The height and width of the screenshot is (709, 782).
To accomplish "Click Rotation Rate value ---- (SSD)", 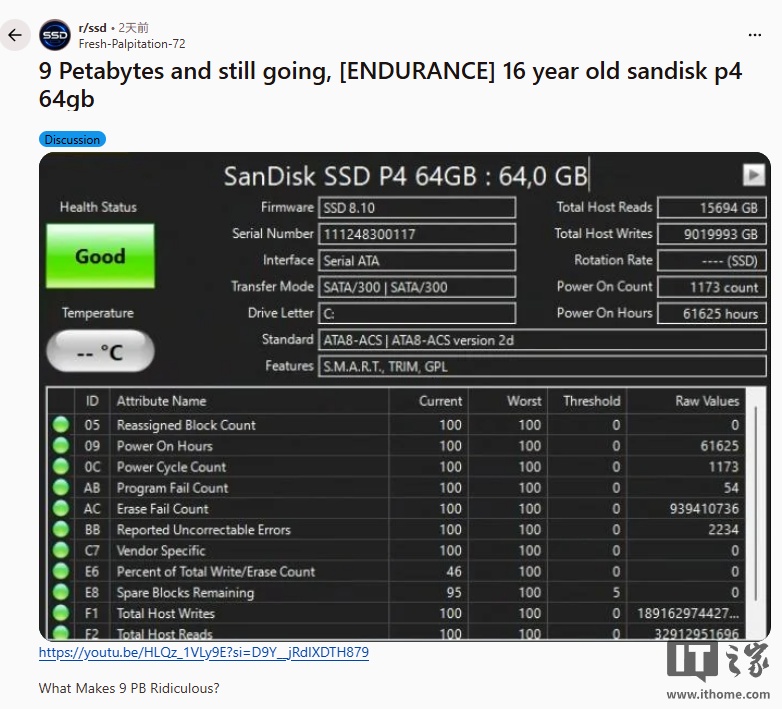I will point(712,260).
